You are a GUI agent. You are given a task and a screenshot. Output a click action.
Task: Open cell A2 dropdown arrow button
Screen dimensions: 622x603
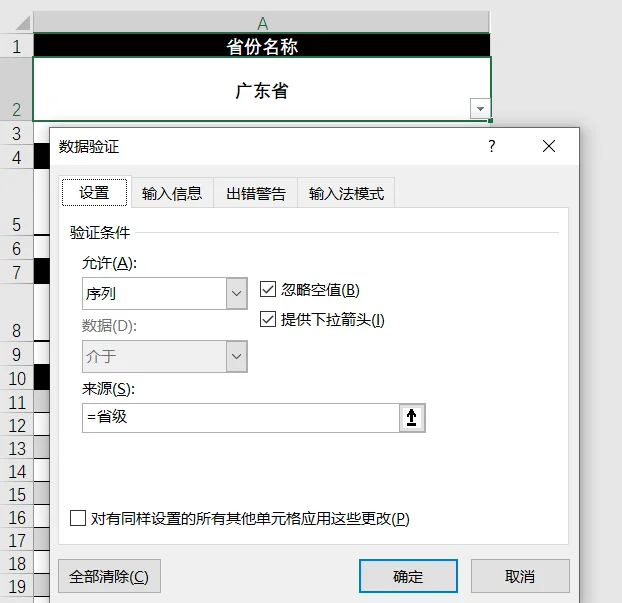pos(480,109)
